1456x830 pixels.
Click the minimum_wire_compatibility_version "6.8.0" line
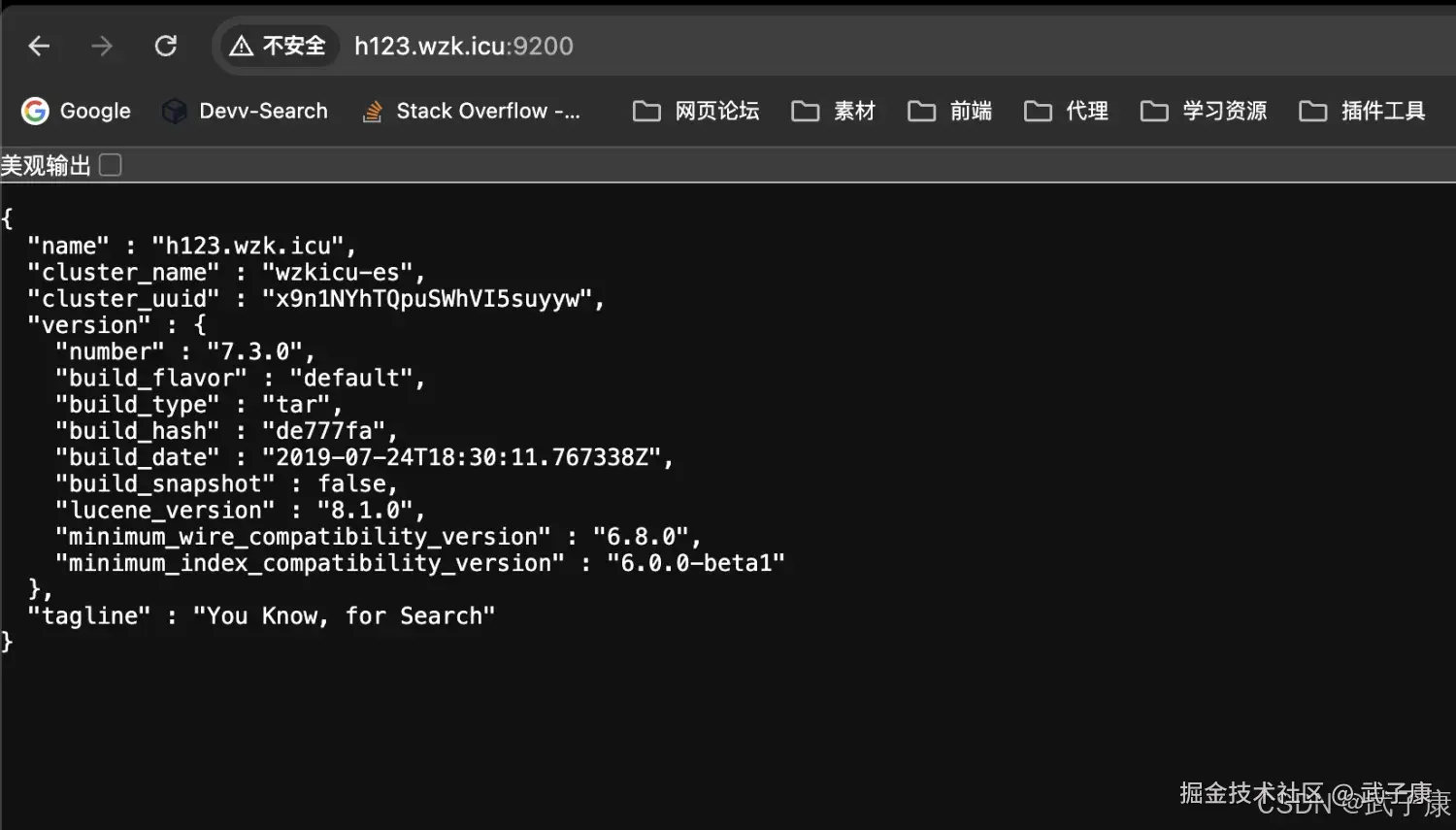(x=378, y=536)
